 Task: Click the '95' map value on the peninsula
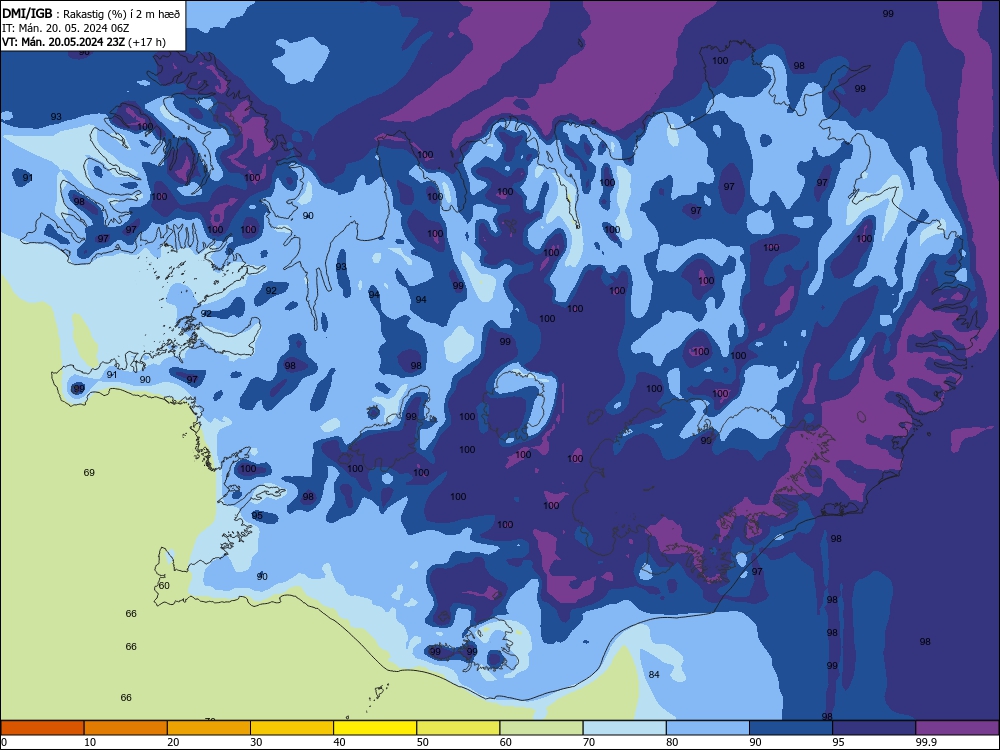pos(257,515)
